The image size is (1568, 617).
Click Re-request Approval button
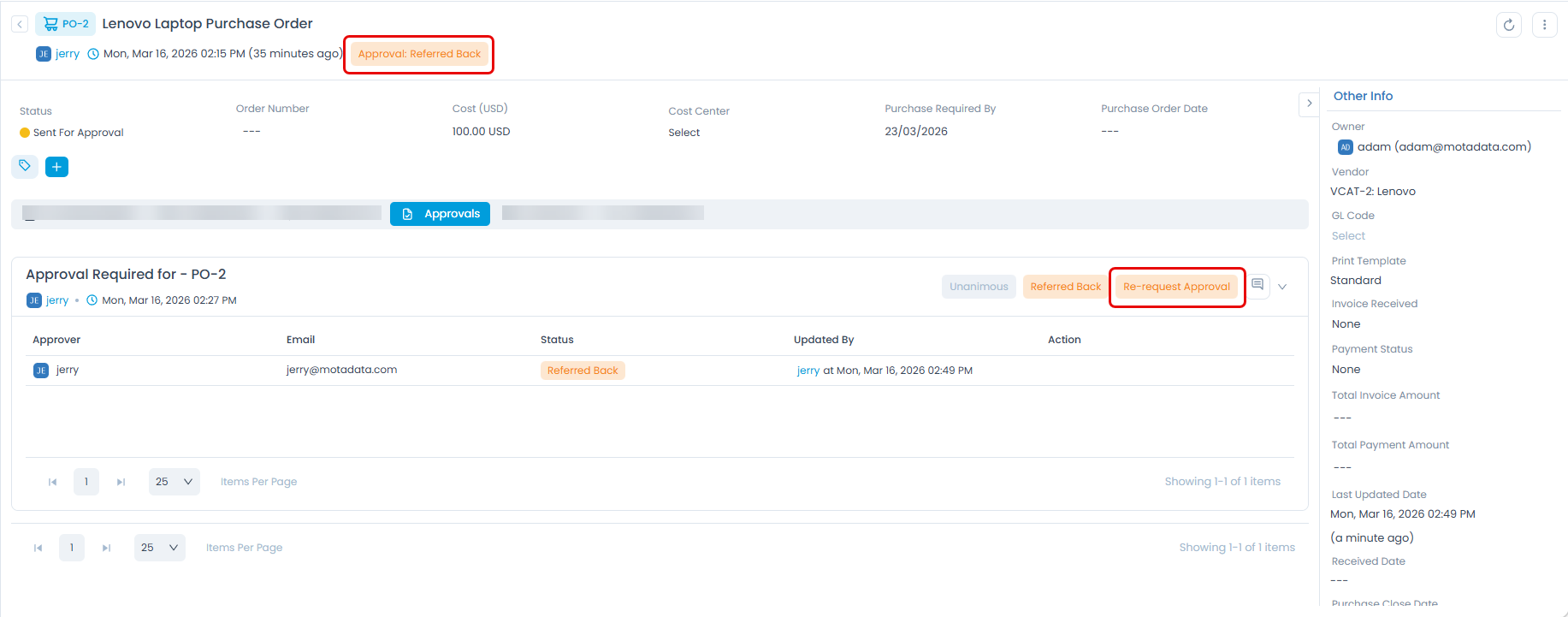click(1176, 287)
